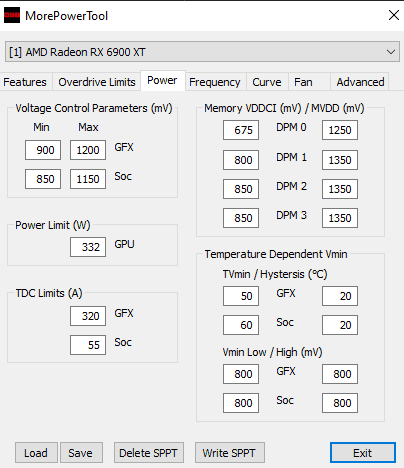Image resolution: width=404 pixels, height=468 pixels.
Task: Expand the AMD Radeon RX 6900 XT dropdown
Action: click(x=202, y=52)
